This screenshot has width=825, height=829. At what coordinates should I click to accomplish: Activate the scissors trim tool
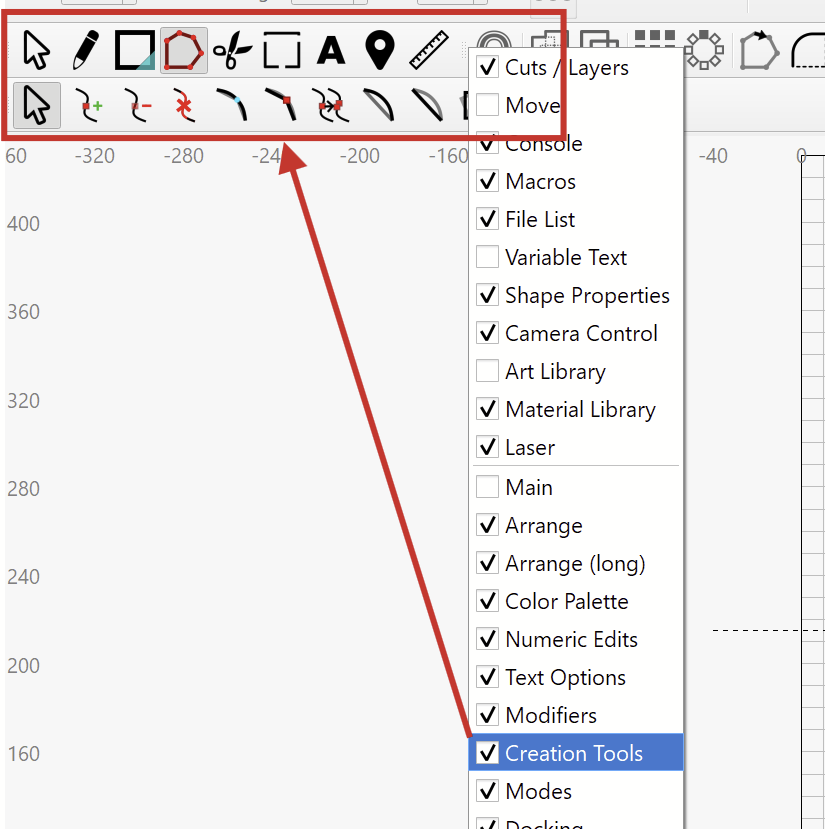232,49
